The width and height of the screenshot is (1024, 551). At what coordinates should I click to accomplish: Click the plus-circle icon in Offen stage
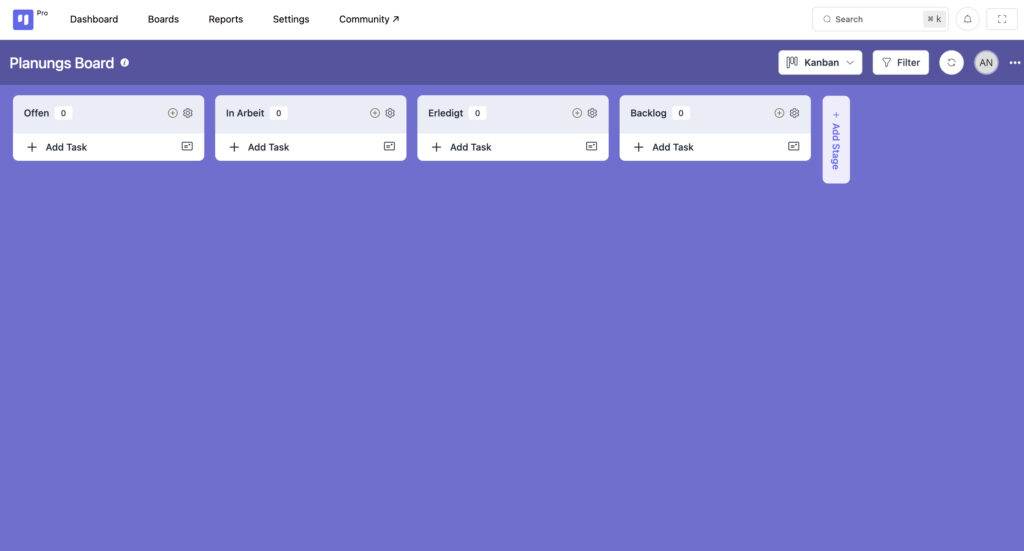(172, 113)
